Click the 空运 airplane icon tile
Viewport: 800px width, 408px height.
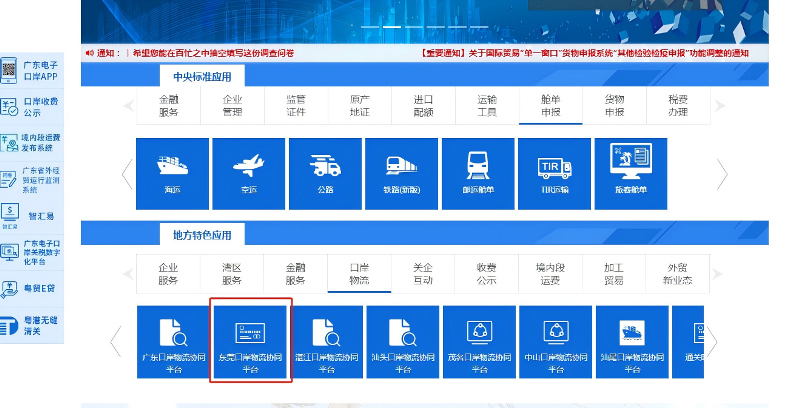point(248,173)
